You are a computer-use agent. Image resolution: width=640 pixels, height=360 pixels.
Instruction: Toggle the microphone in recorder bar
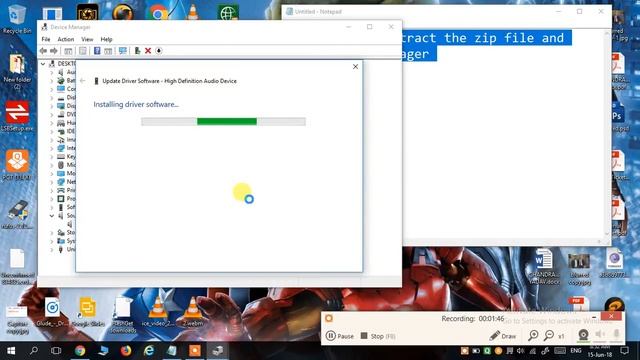coord(617,334)
